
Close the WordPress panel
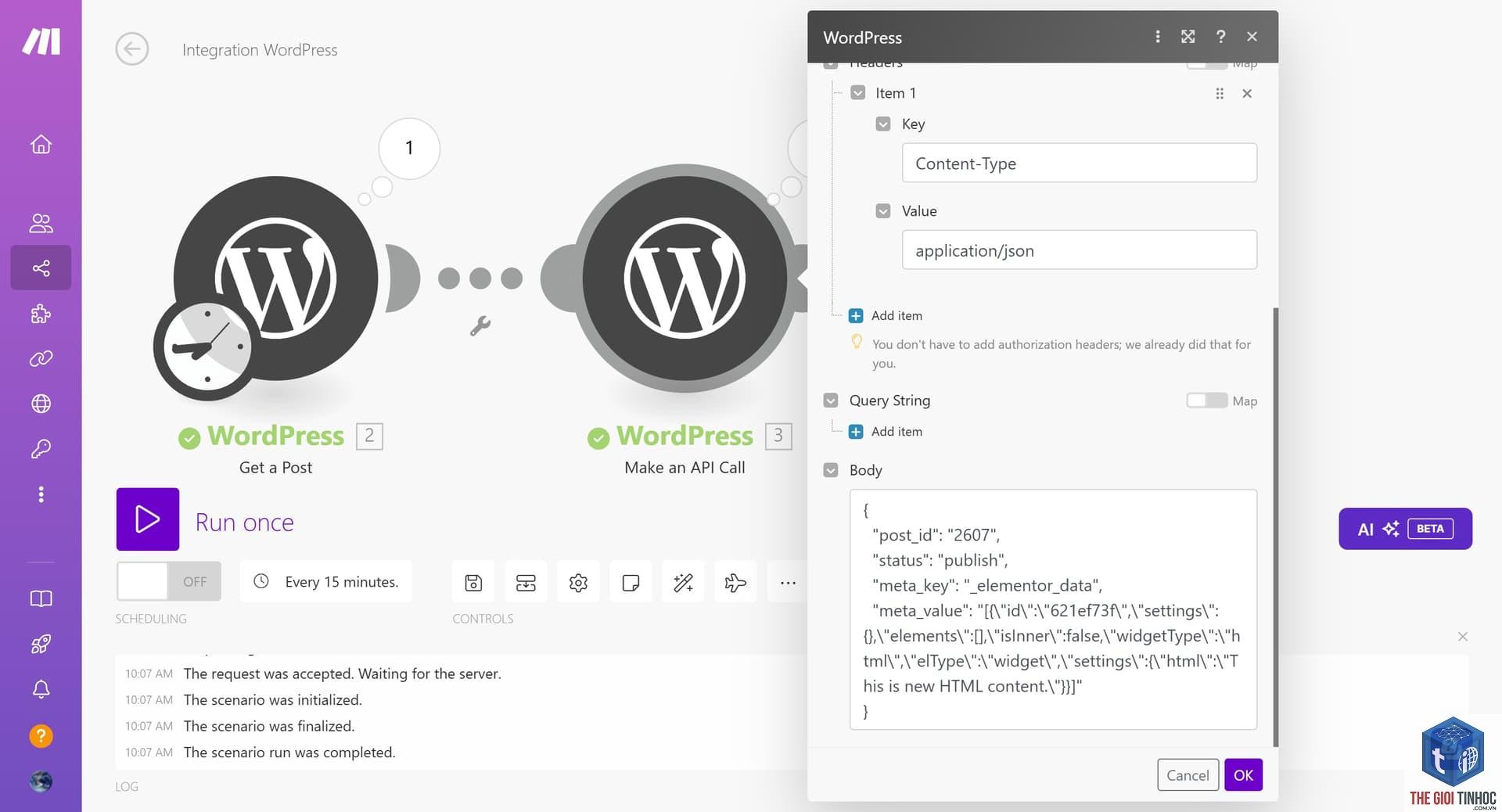click(x=1252, y=37)
